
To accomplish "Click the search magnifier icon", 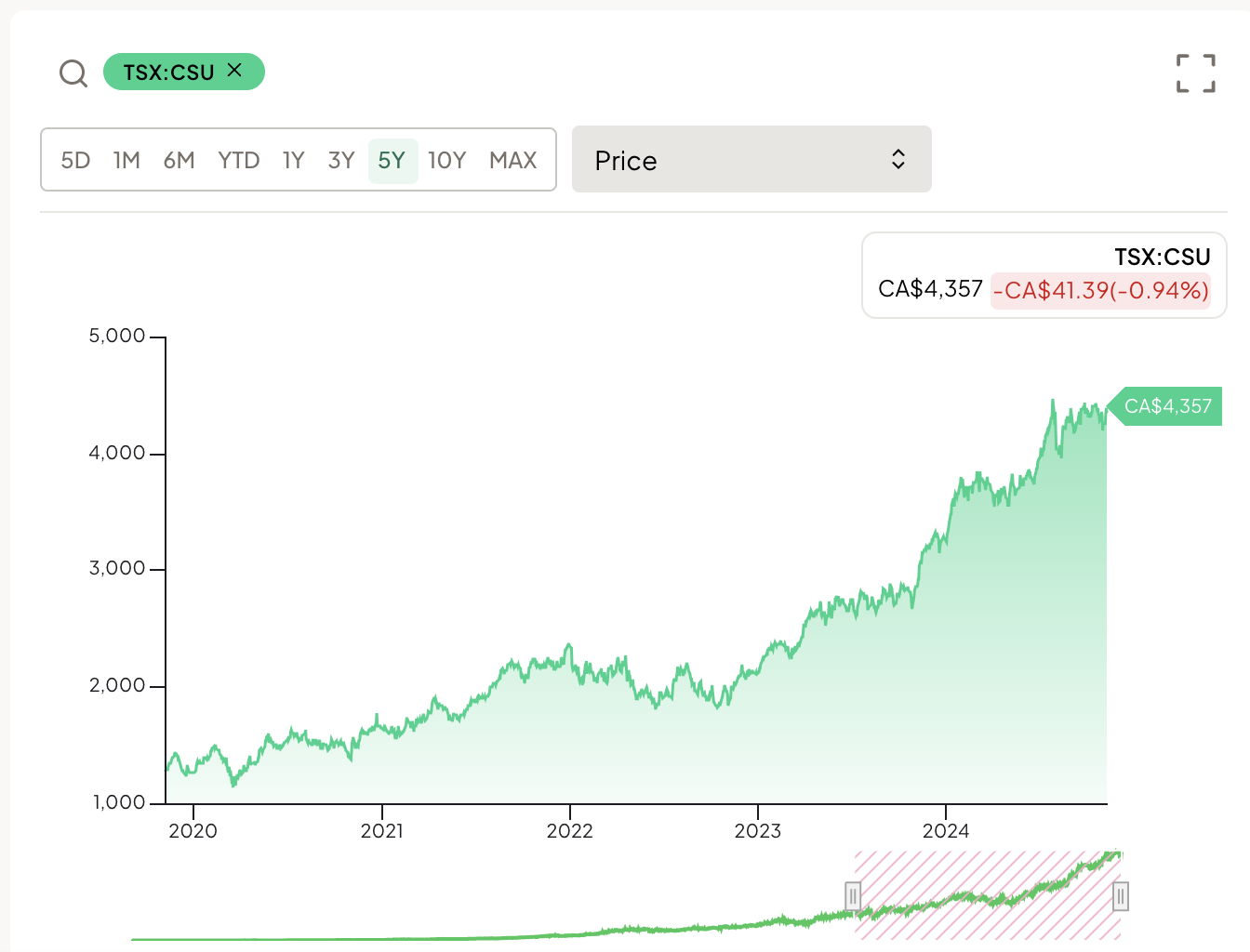I will point(73,73).
